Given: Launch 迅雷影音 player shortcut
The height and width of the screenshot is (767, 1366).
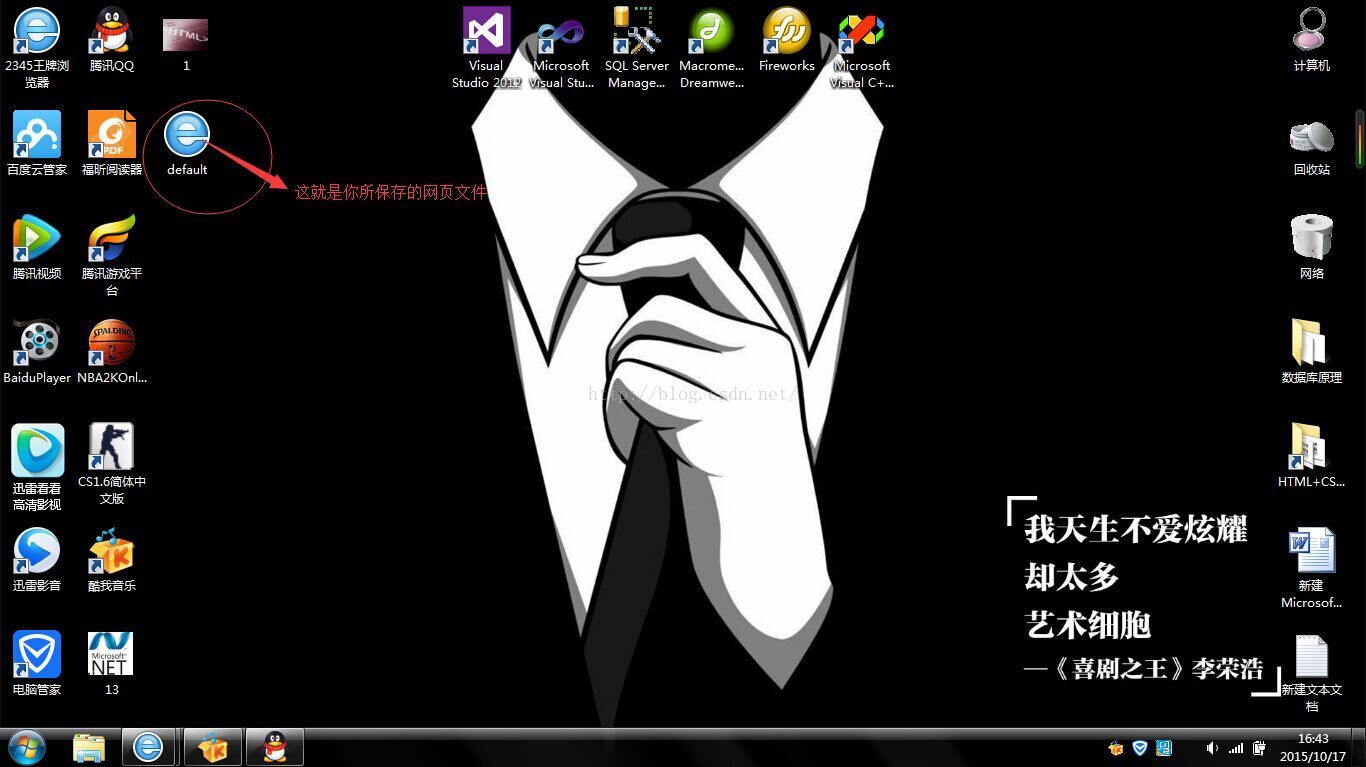Looking at the screenshot, I should pyautogui.click(x=37, y=560).
